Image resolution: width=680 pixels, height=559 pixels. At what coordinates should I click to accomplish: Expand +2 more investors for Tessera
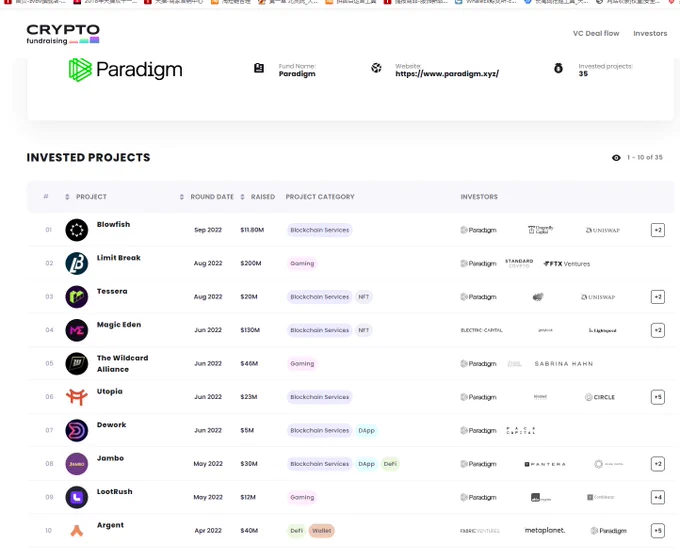click(x=657, y=297)
